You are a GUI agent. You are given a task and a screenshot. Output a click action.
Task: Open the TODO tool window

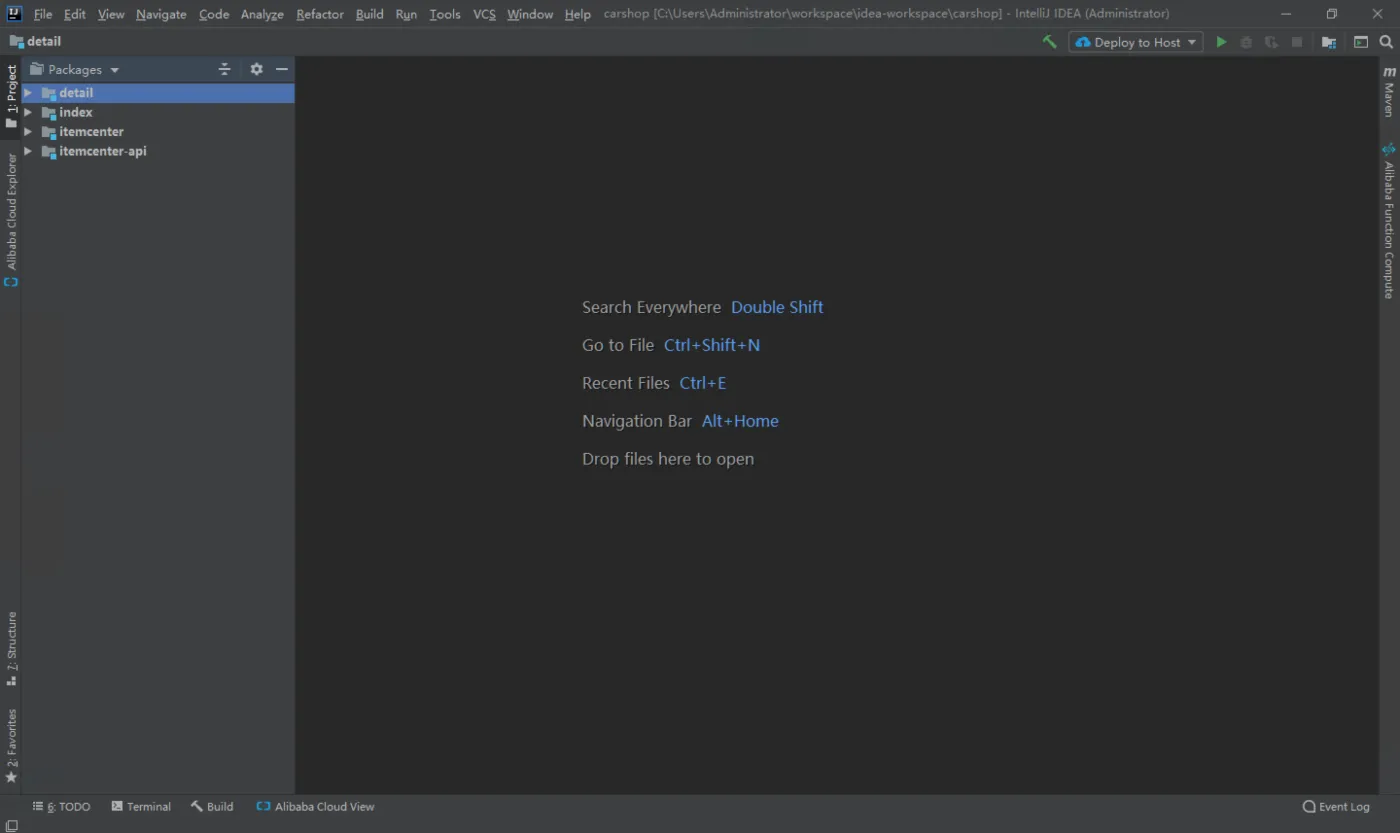click(x=62, y=806)
